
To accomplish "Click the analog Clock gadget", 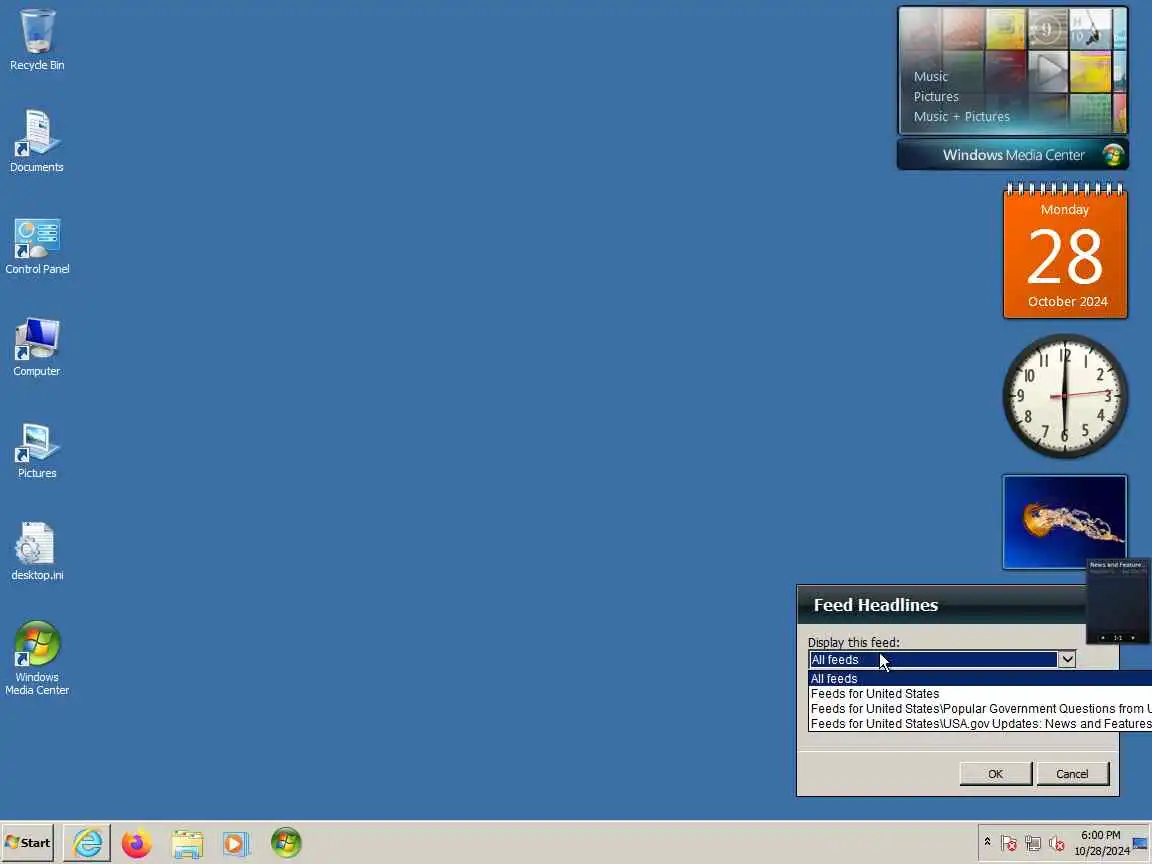I will [1065, 396].
